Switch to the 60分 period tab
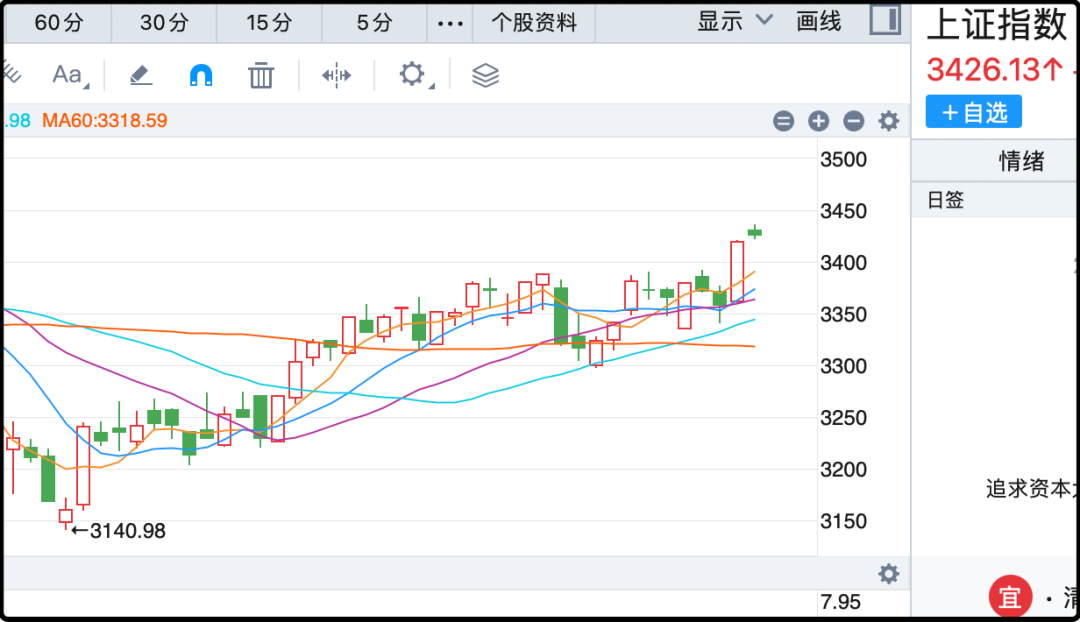Screen dimensions: 1080x622 [58, 23]
